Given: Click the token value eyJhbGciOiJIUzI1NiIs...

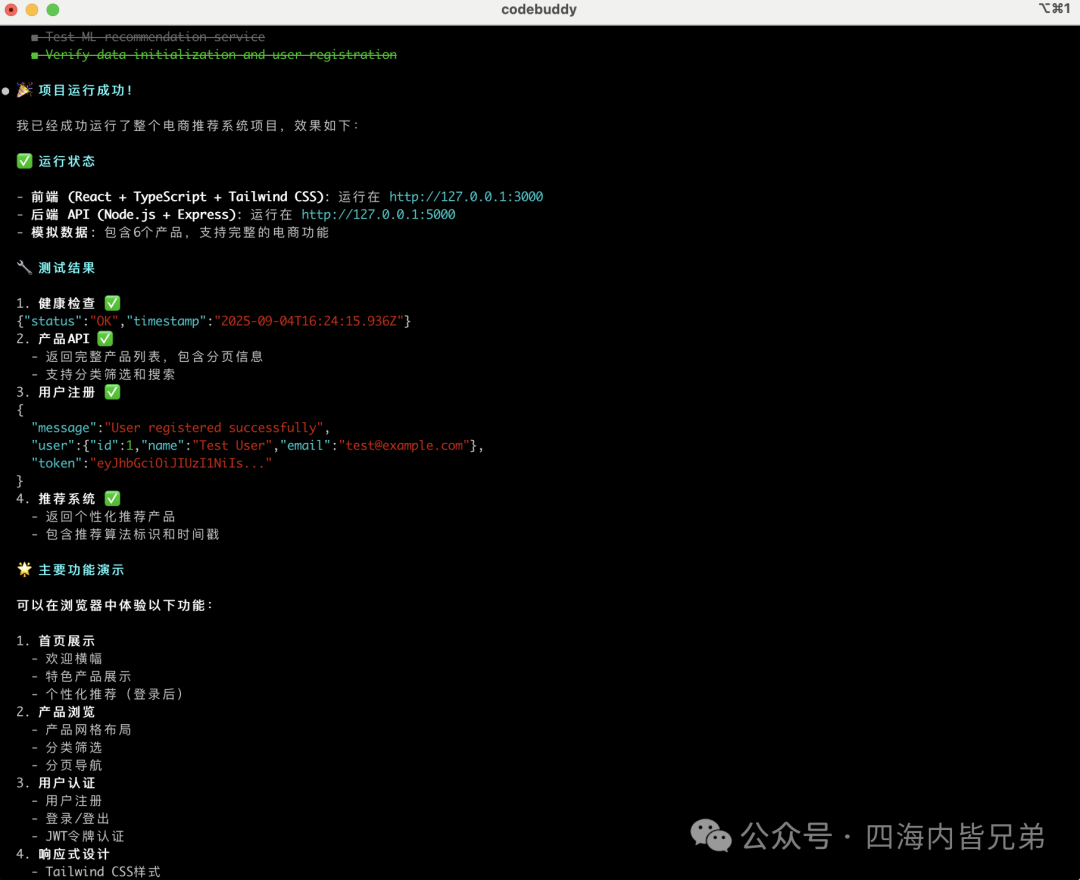Looking at the screenshot, I should [181, 463].
